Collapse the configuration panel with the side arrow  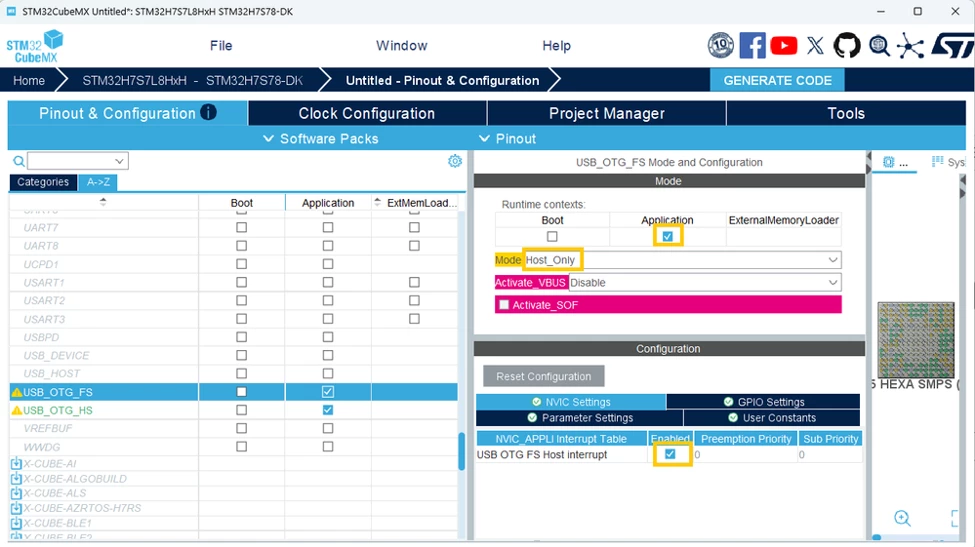[x=869, y=163]
